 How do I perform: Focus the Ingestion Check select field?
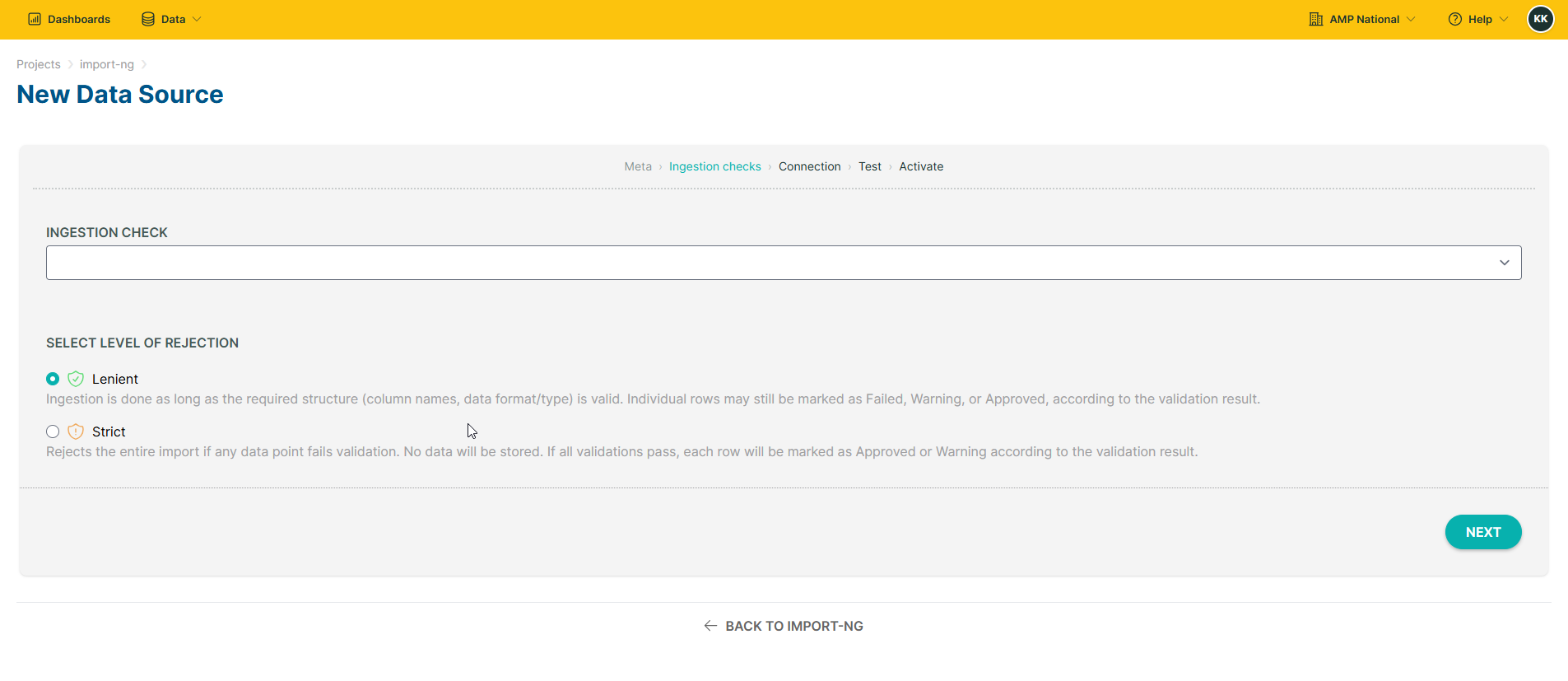click(x=784, y=263)
